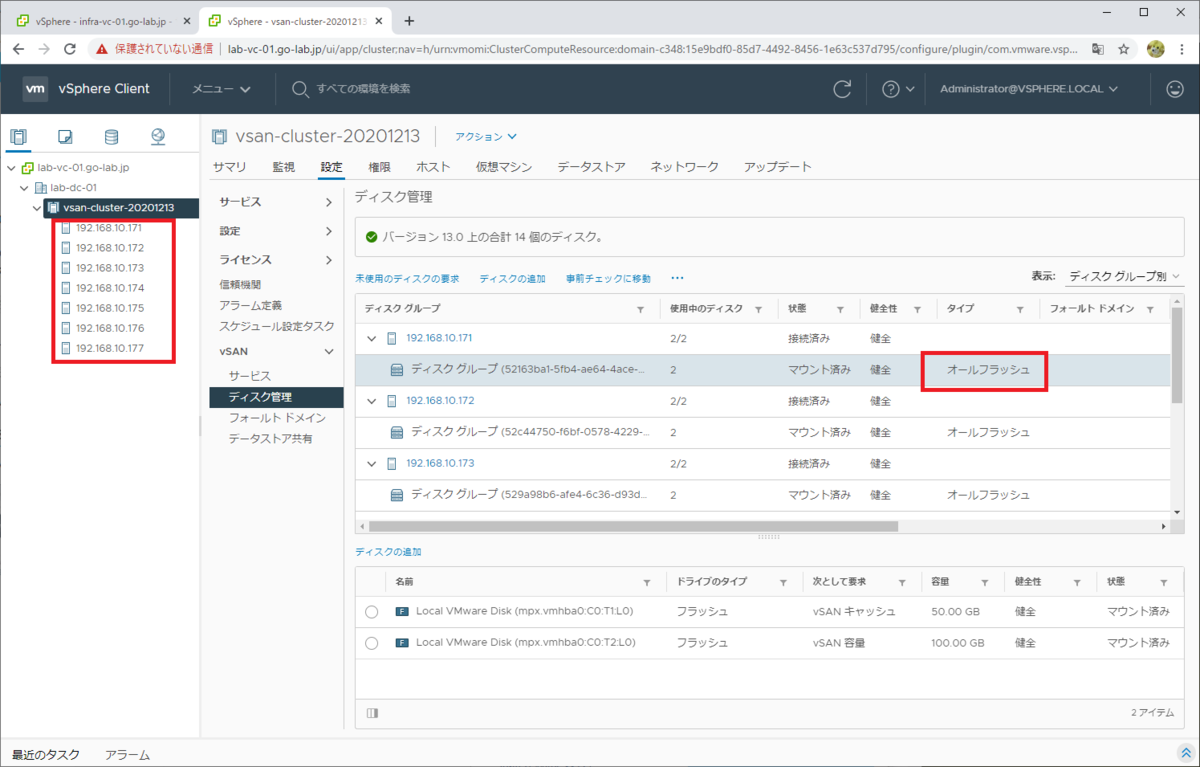Click the browser translate icon

[1098, 48]
